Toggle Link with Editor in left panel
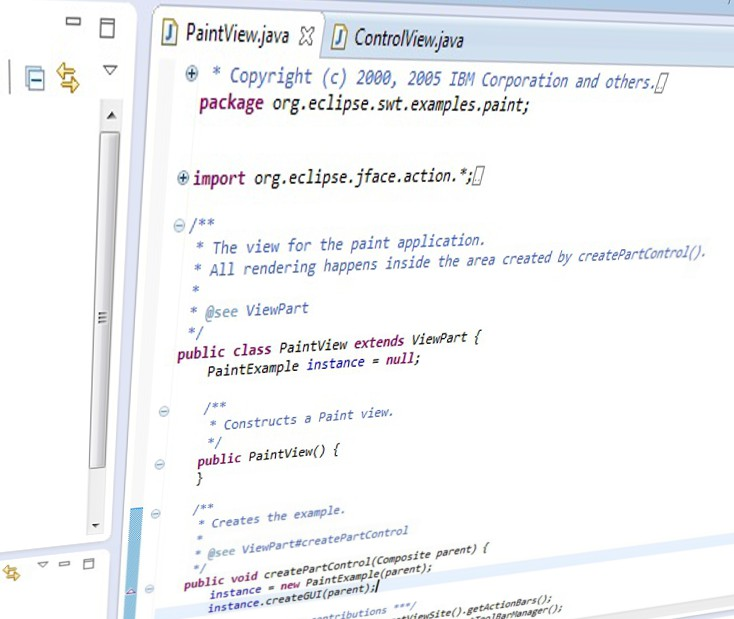The height and width of the screenshot is (619, 734). (x=68, y=77)
